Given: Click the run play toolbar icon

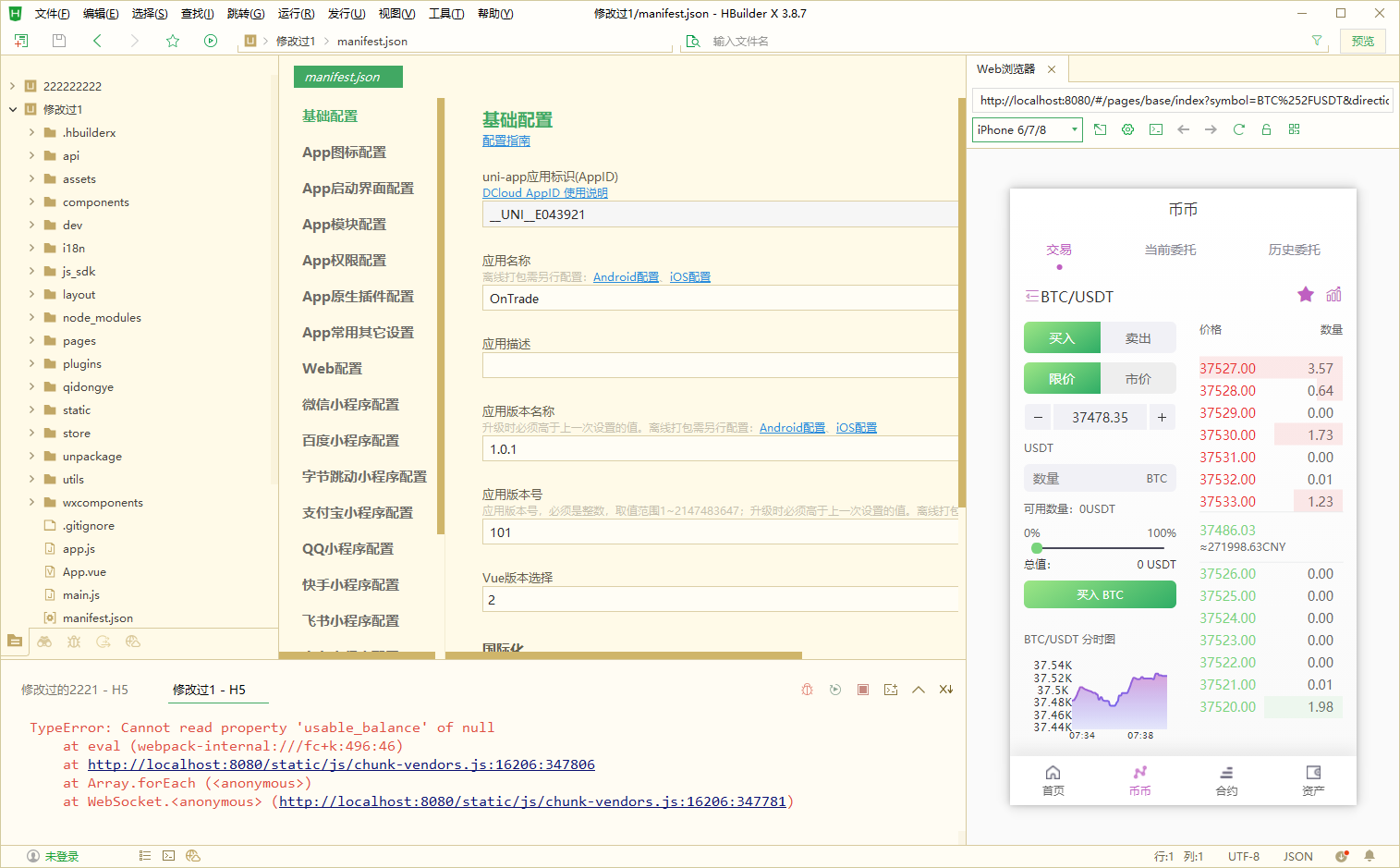Looking at the screenshot, I should 211,41.
